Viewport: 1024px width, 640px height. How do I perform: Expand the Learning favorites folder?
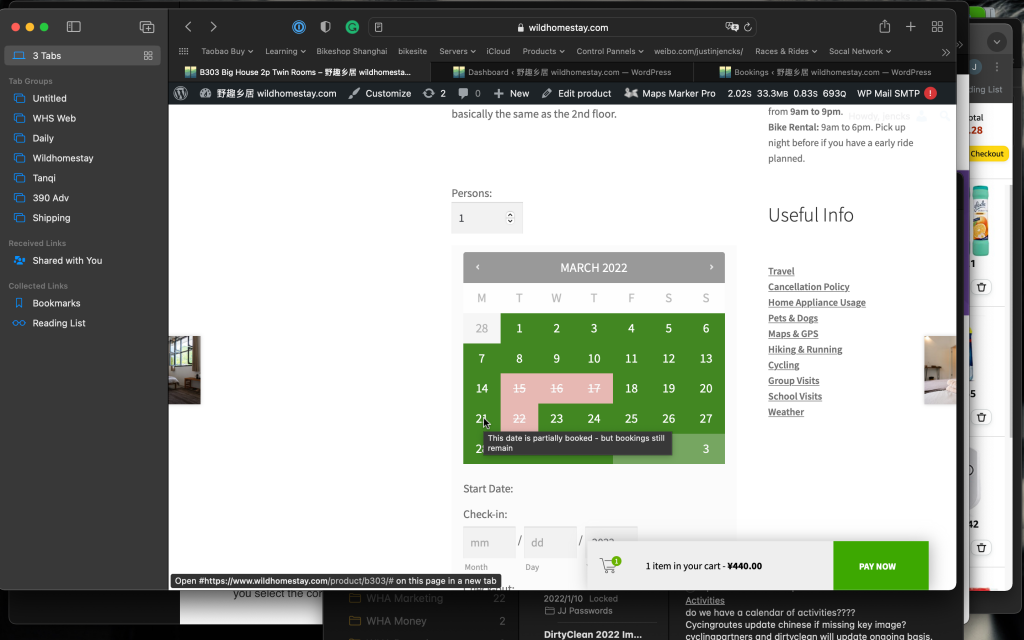(x=285, y=51)
